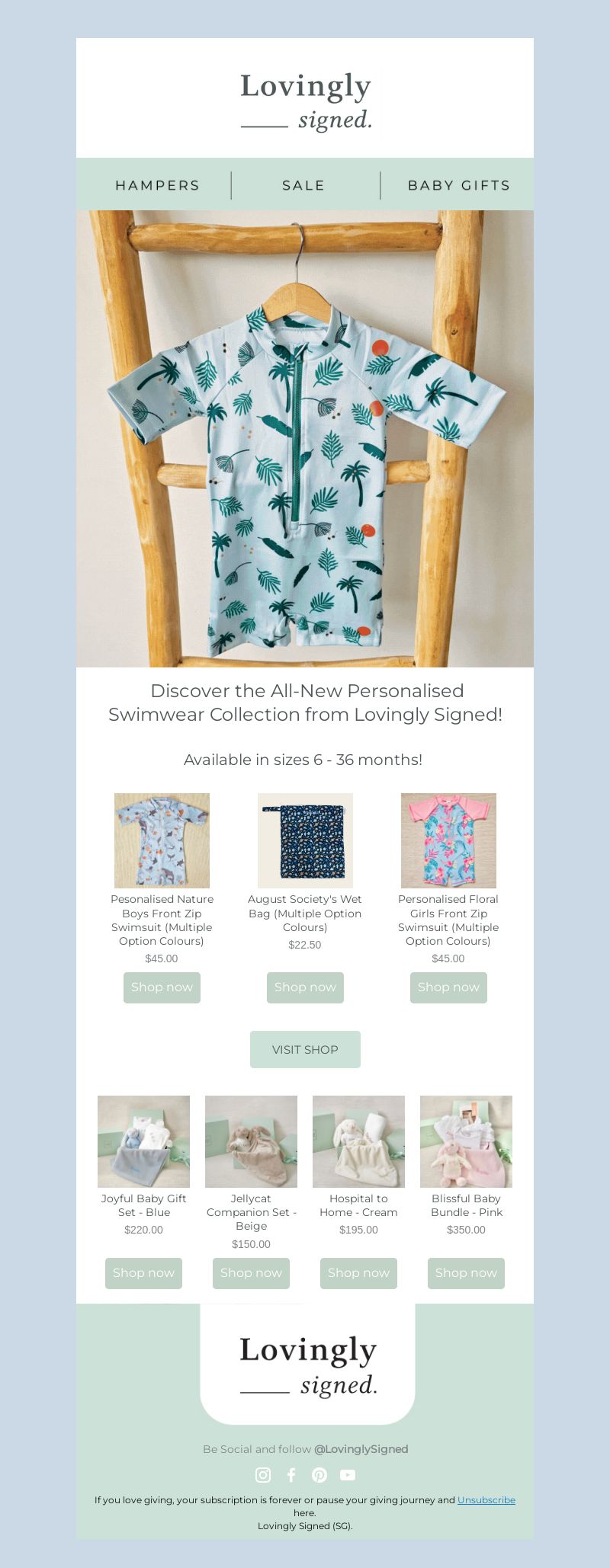Shop now for Joyful Baby Gift Set
Image resolution: width=610 pixels, height=1568 pixels.
pyautogui.click(x=143, y=1273)
